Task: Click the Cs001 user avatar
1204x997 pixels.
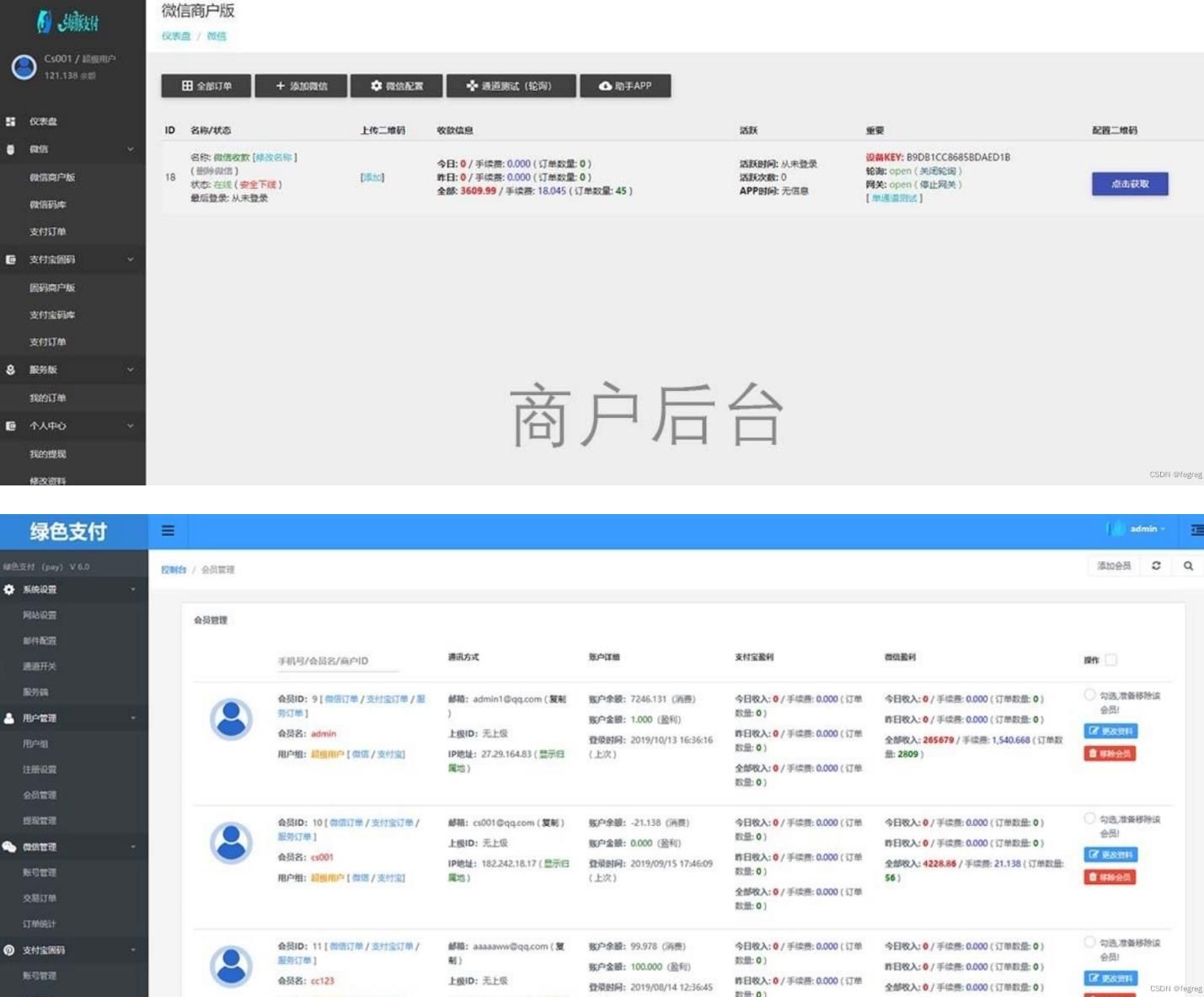Action: point(24,67)
